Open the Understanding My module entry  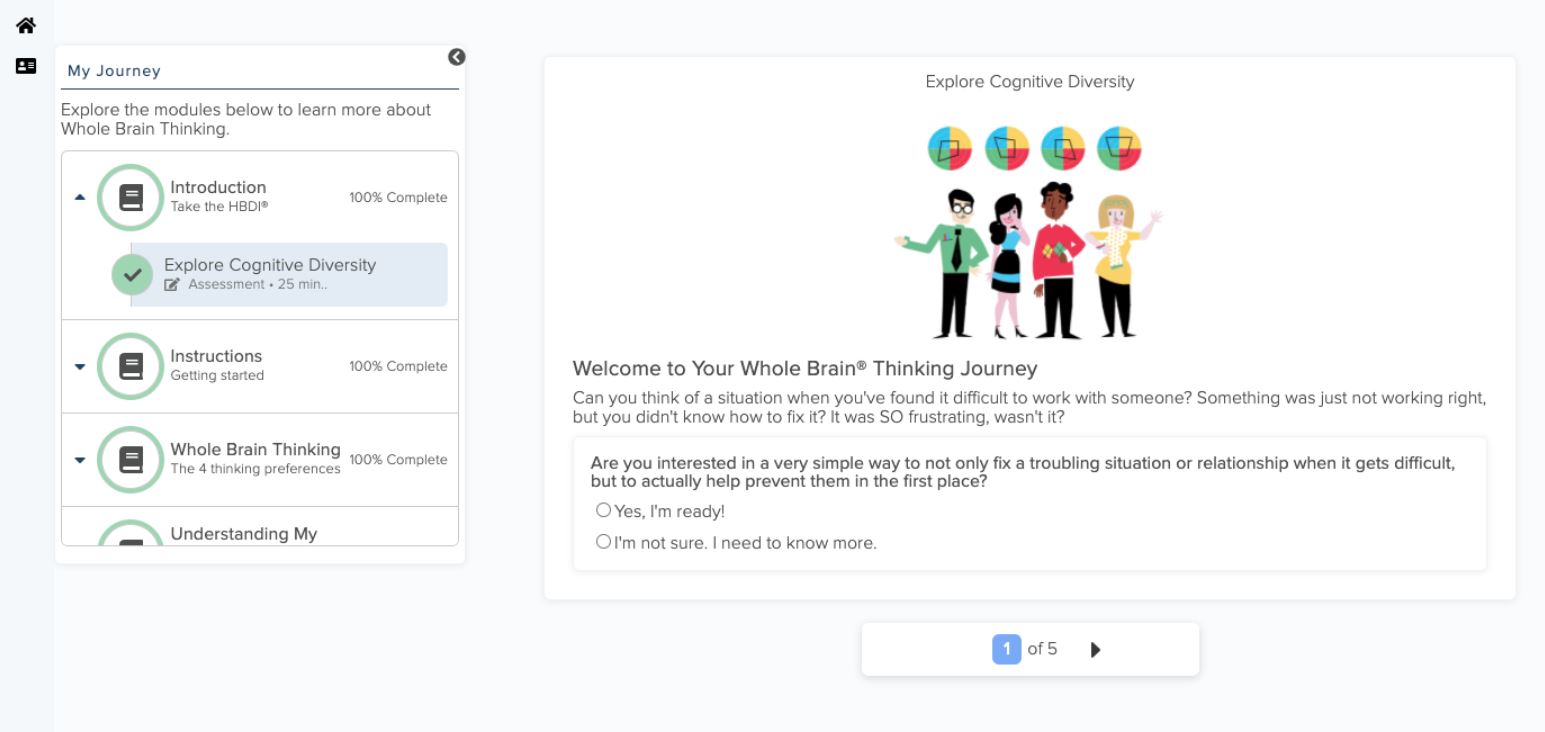(x=243, y=534)
